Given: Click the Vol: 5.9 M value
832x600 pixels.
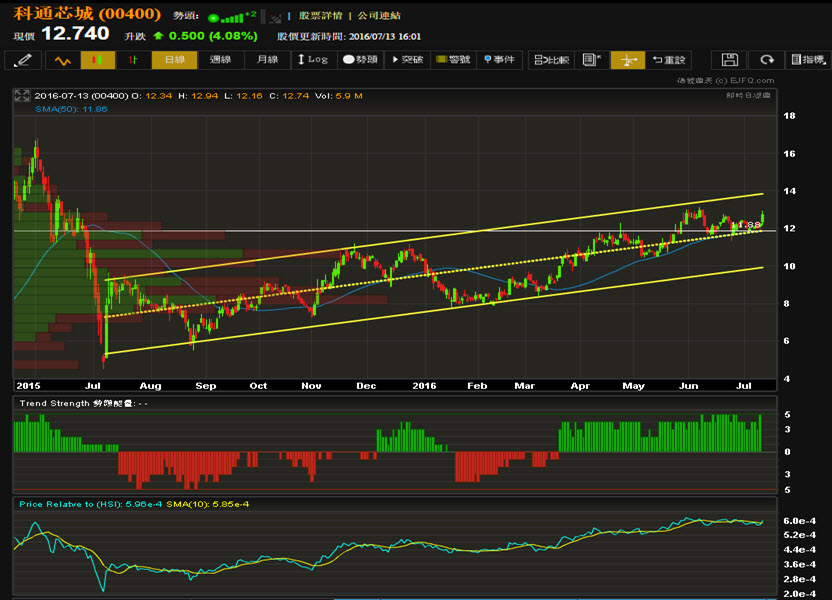Looking at the screenshot, I should pyautogui.click(x=339, y=96).
